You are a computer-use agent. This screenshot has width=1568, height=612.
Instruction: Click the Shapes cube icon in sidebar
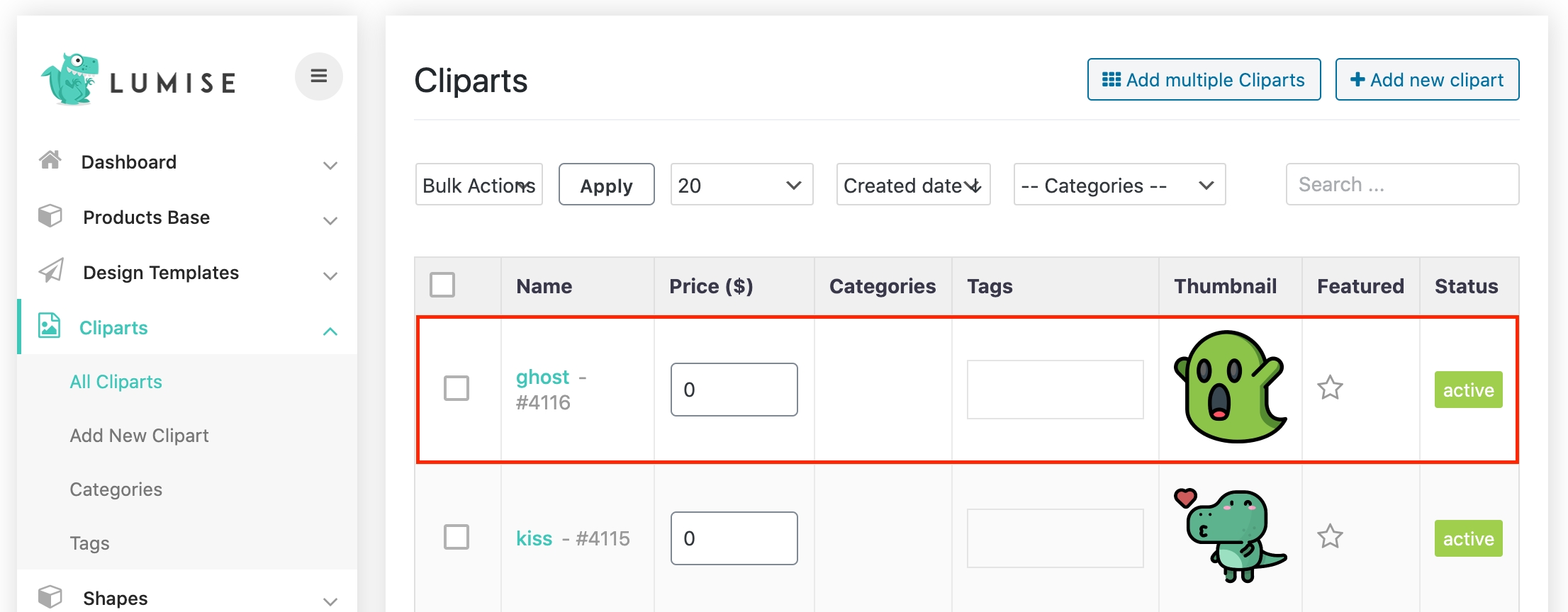pos(50,596)
